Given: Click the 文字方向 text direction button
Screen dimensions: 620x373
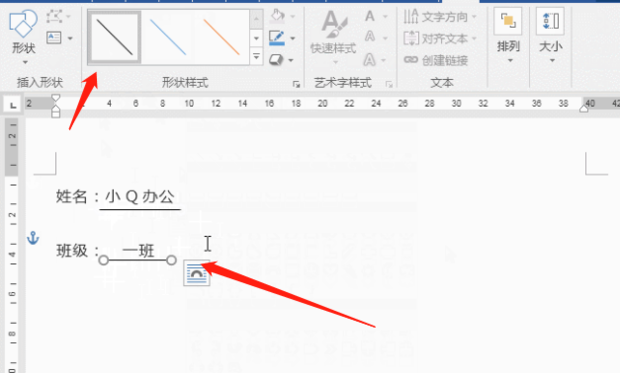Looking at the screenshot, I should point(440,17).
